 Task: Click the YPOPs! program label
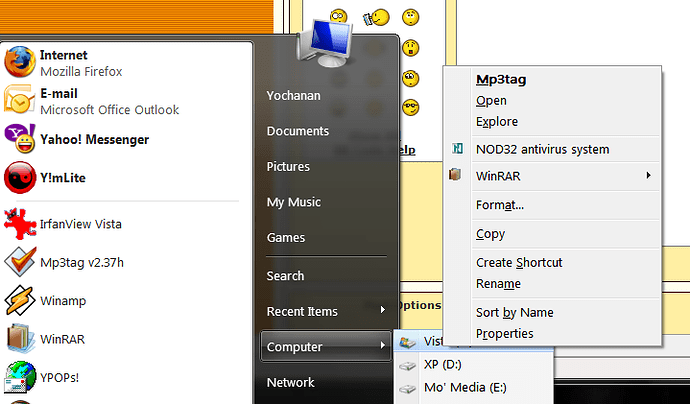pyautogui.click(x=59, y=378)
